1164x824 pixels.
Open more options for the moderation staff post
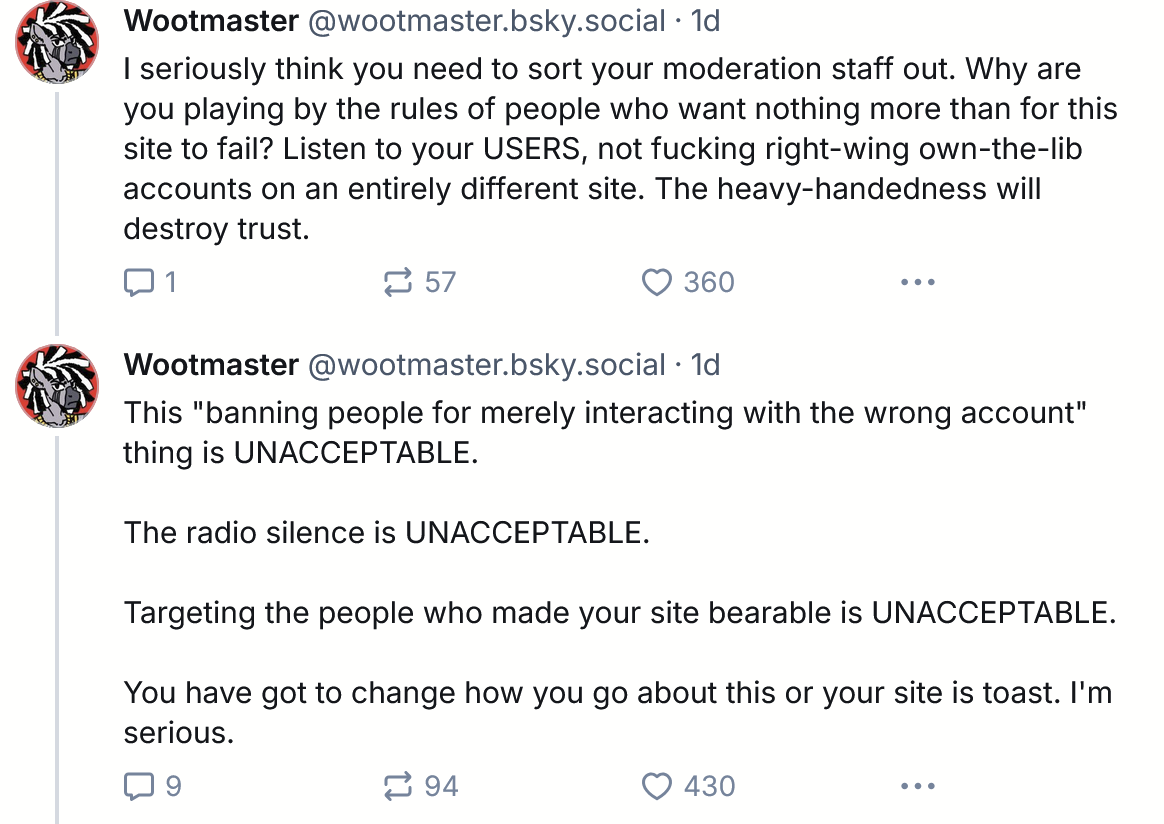tap(917, 283)
